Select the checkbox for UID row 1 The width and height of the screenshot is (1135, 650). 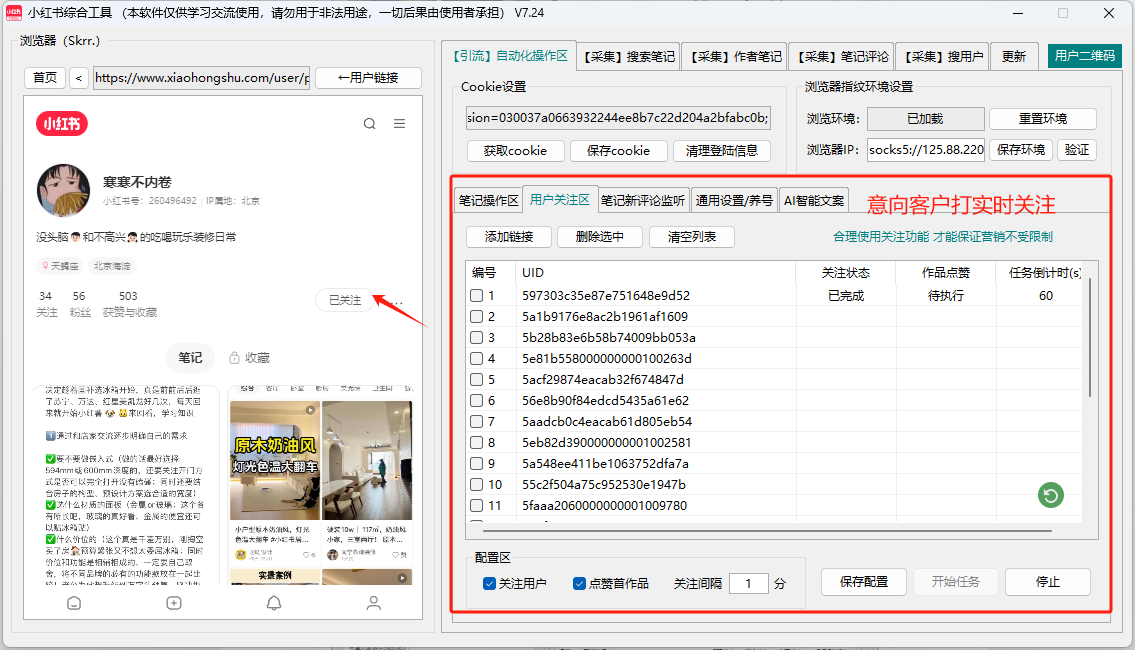pyautogui.click(x=476, y=294)
